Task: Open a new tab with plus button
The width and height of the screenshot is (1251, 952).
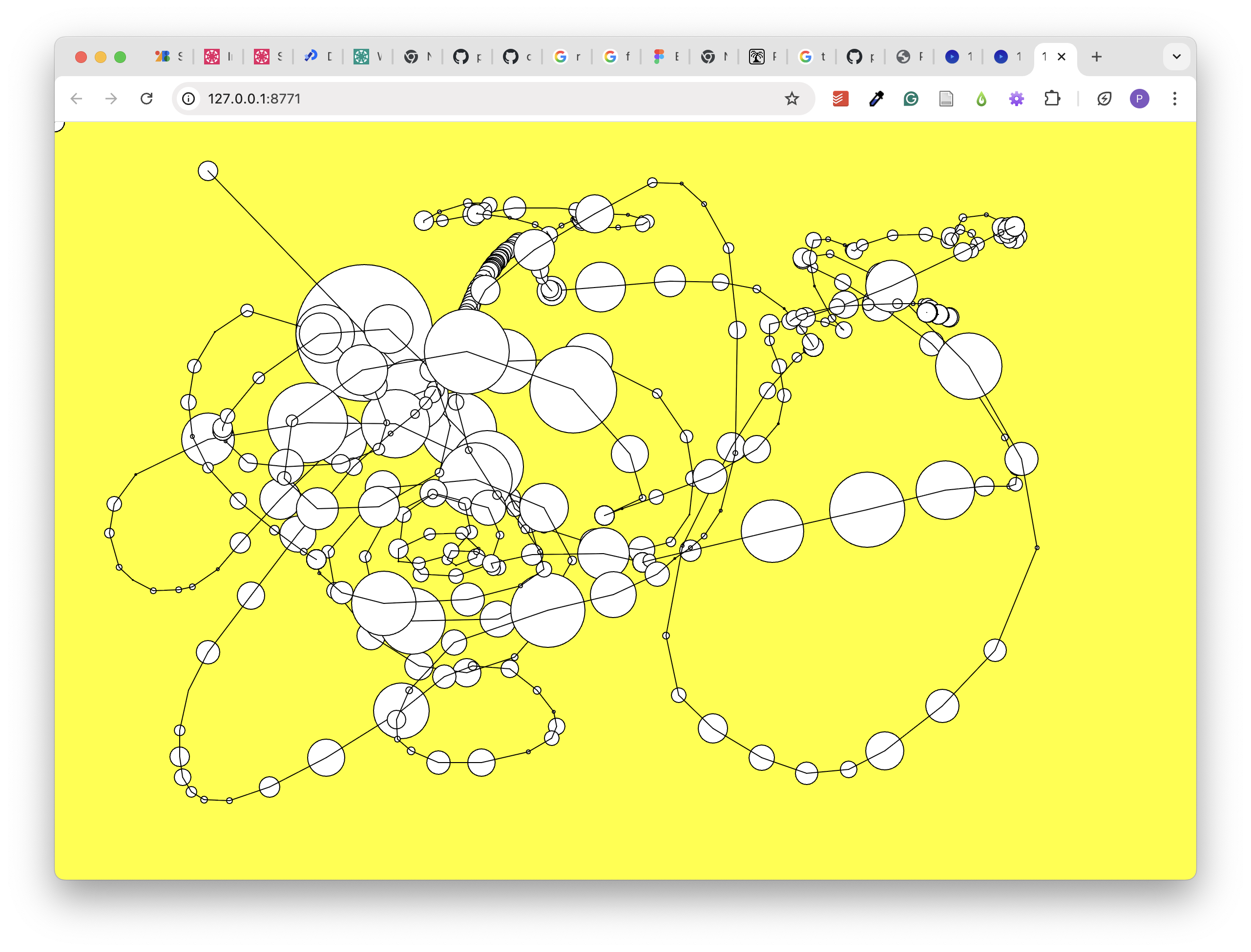Action: (x=1096, y=57)
